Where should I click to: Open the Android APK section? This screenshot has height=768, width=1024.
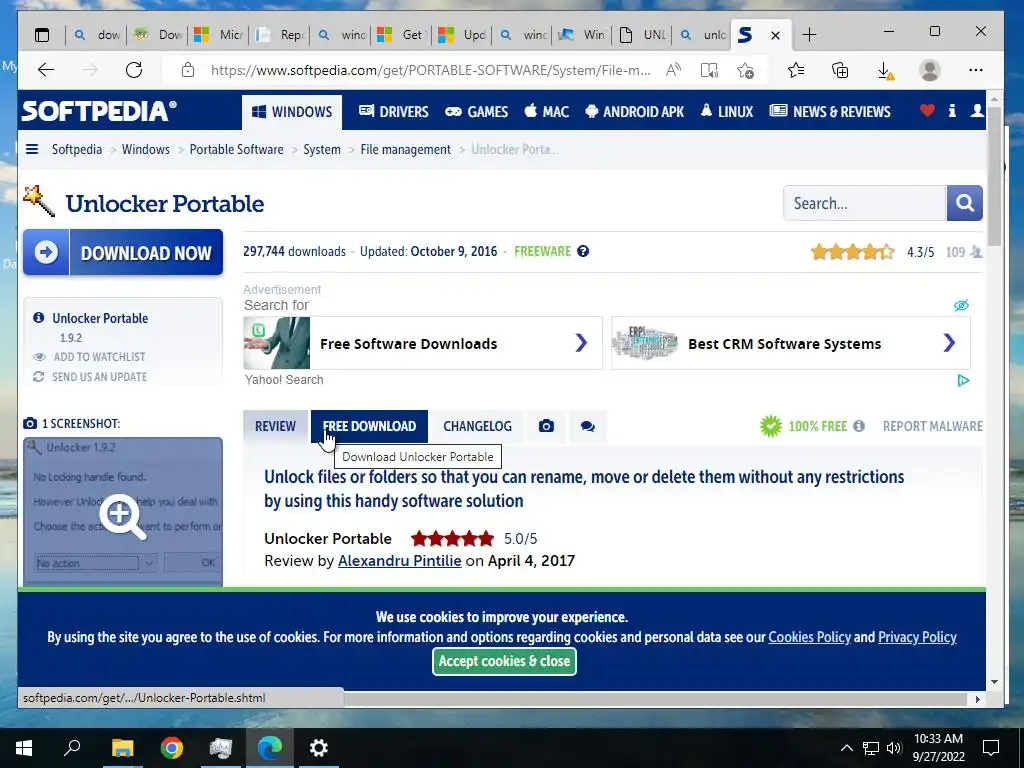click(635, 112)
